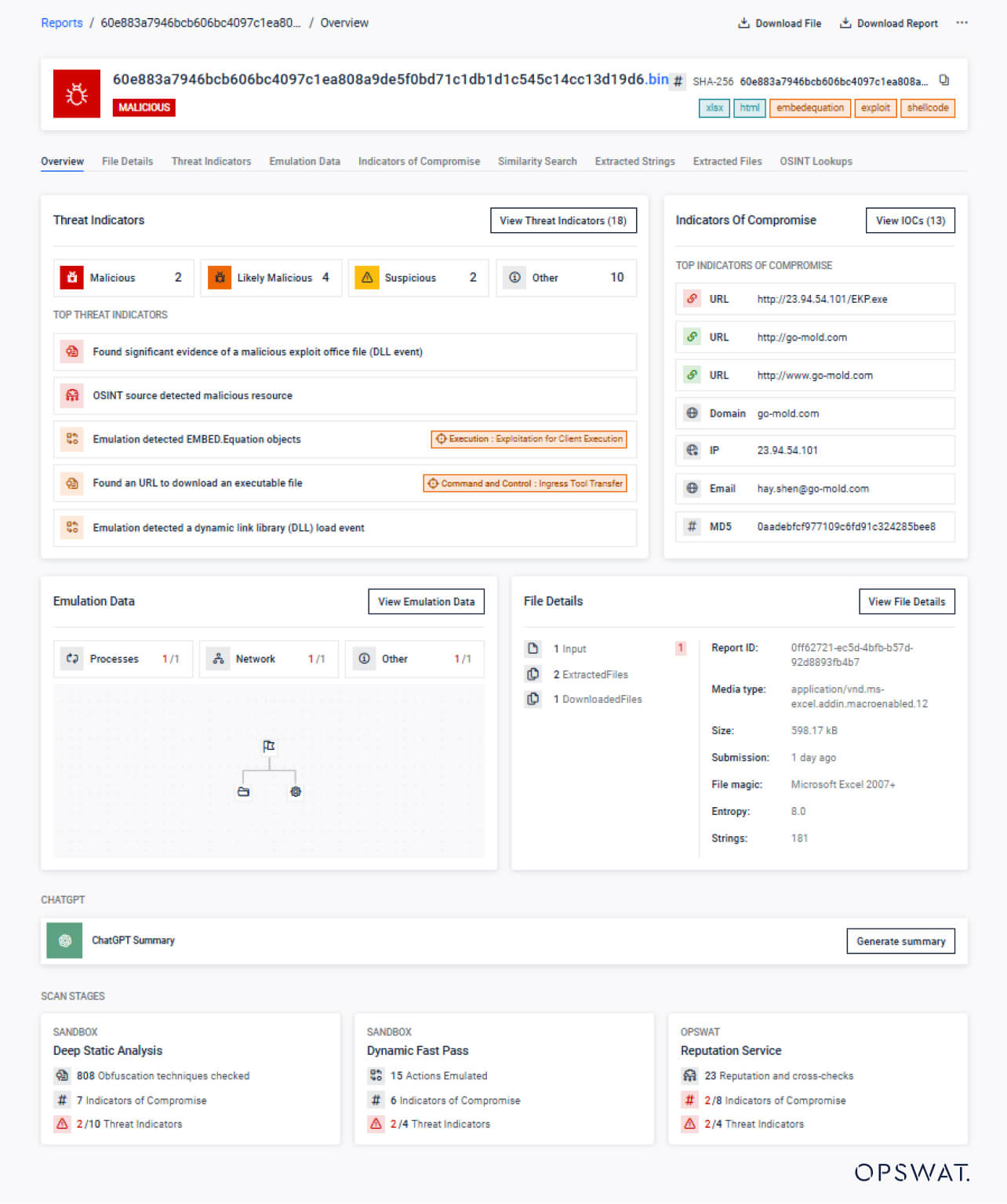The width and height of the screenshot is (1007, 1204).
Task: Click the red malicious bug icon
Action: coord(77,94)
